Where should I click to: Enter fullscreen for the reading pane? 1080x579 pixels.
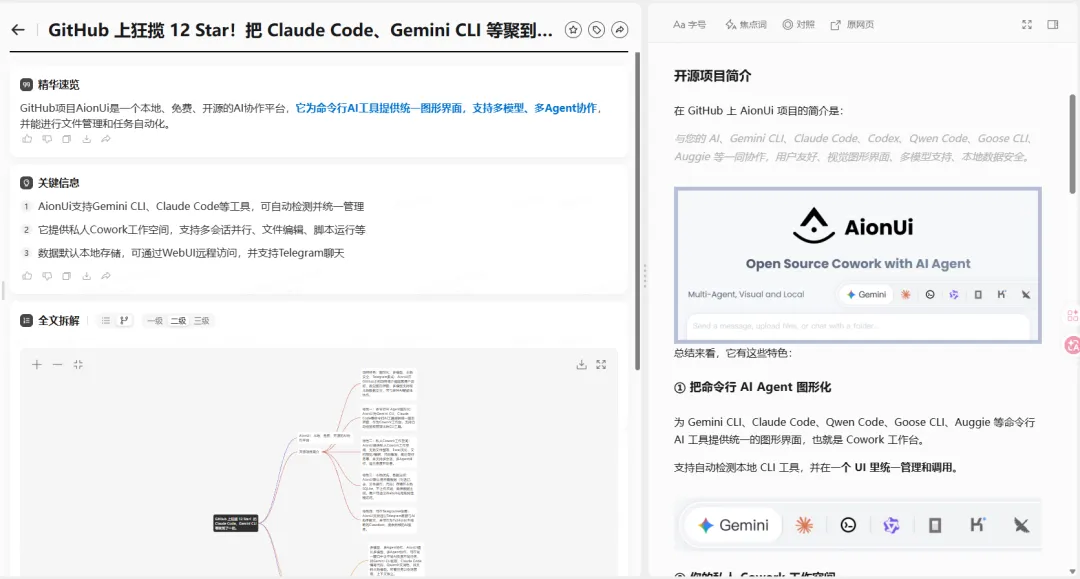pos(1027,25)
